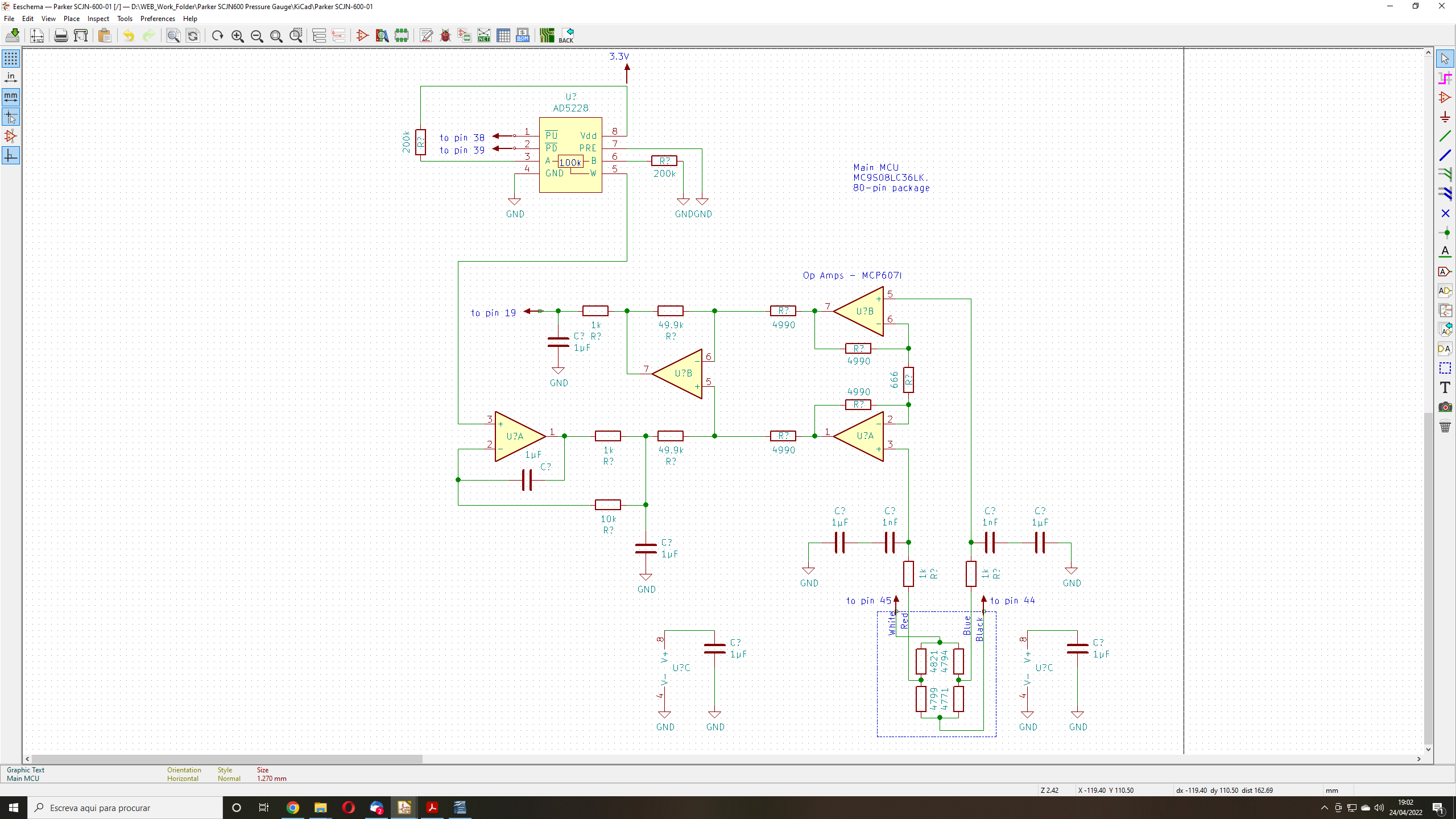Click the vertical scrollbar thumb
This screenshot has width=1456, height=819.
coord(1428,578)
